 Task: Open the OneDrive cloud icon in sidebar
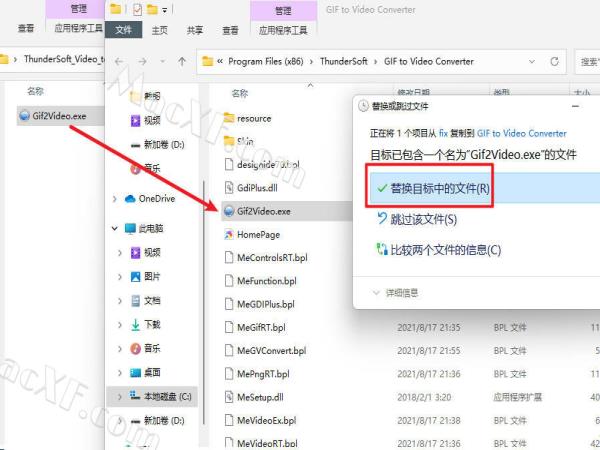[130, 198]
